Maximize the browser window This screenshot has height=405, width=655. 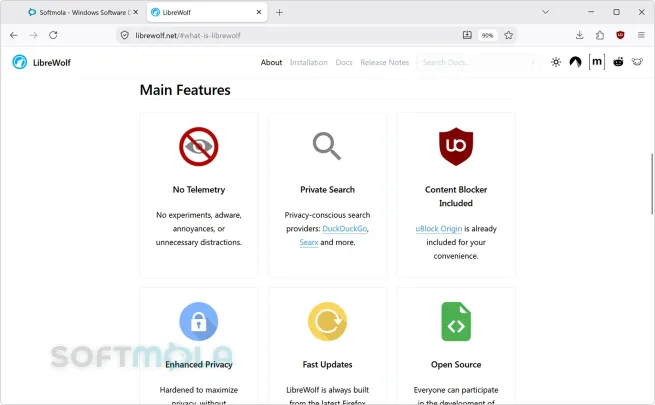coord(616,12)
